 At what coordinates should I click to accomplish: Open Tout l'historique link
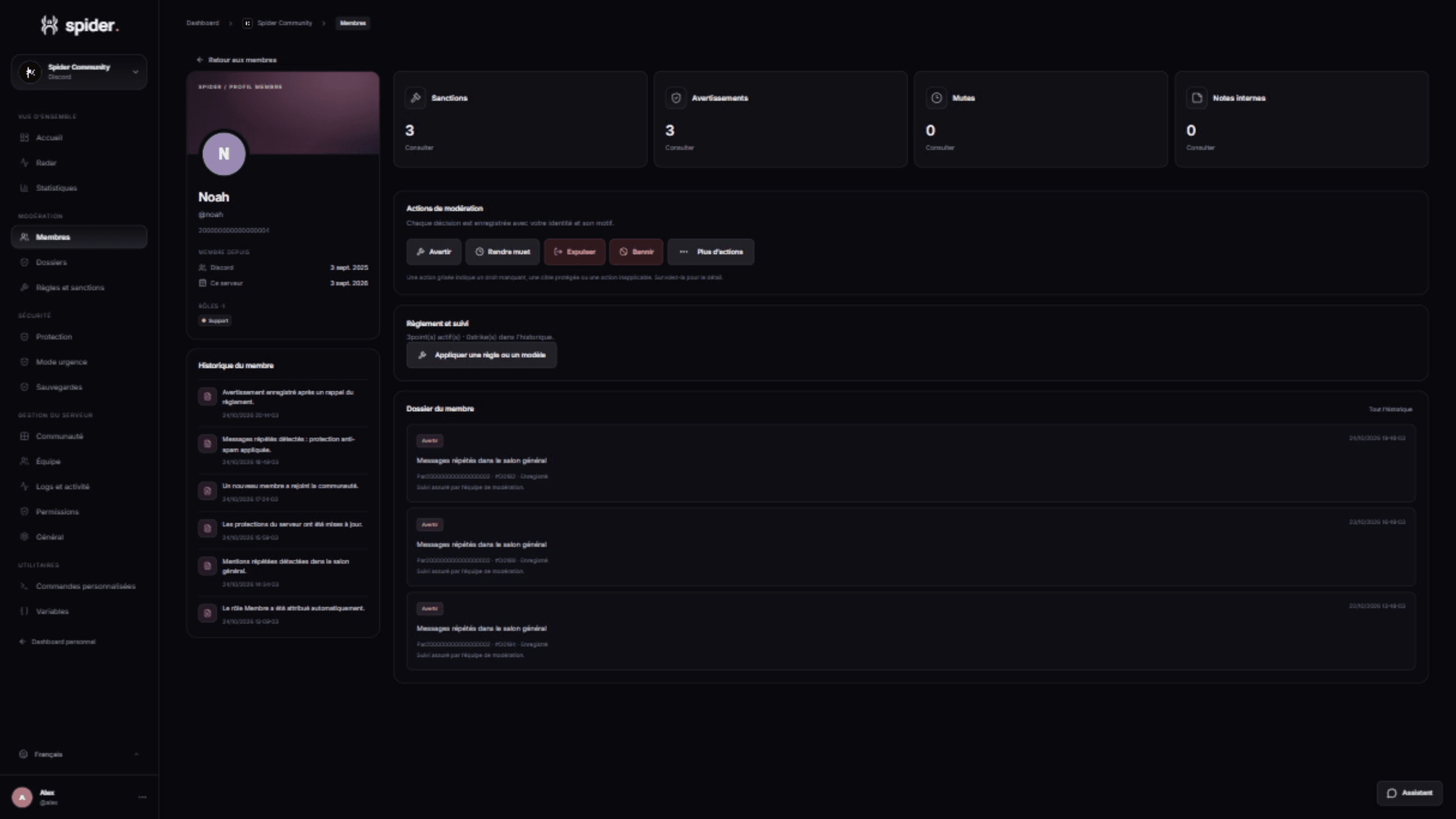pos(1390,409)
